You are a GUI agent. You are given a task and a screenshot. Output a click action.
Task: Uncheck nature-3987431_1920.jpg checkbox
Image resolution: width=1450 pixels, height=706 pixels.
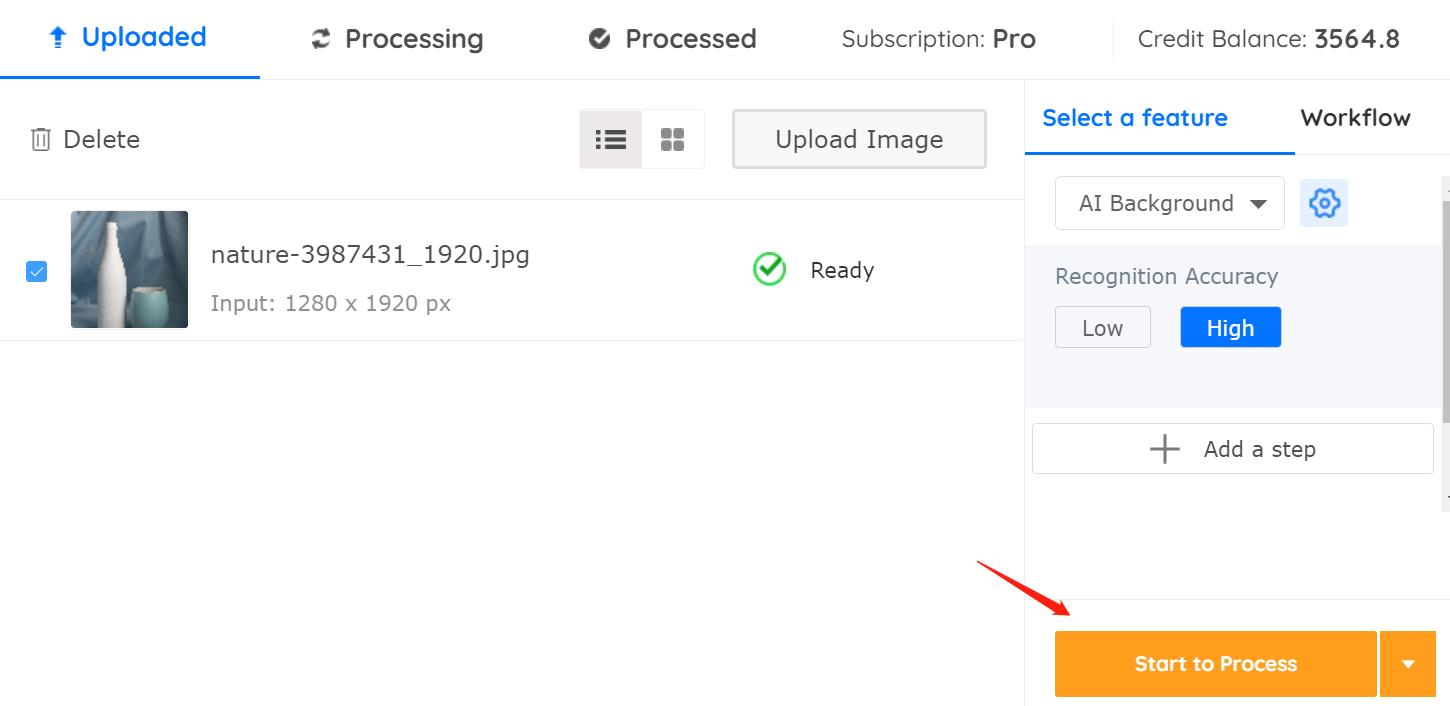[x=36, y=271]
